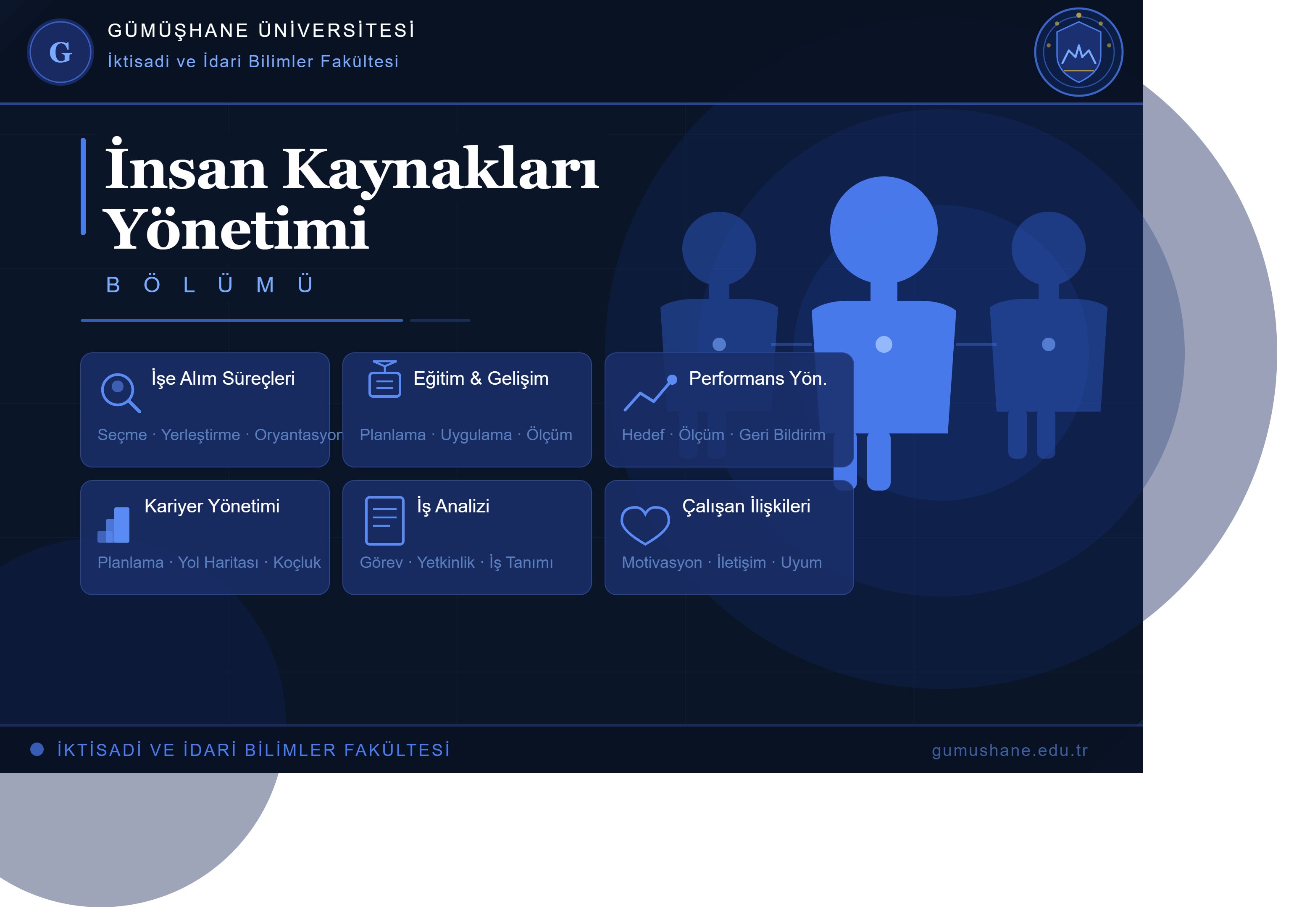Open the Kariyer Yönetimi card title
Image resolution: width=1294 pixels, height=924 pixels.
click(212, 507)
